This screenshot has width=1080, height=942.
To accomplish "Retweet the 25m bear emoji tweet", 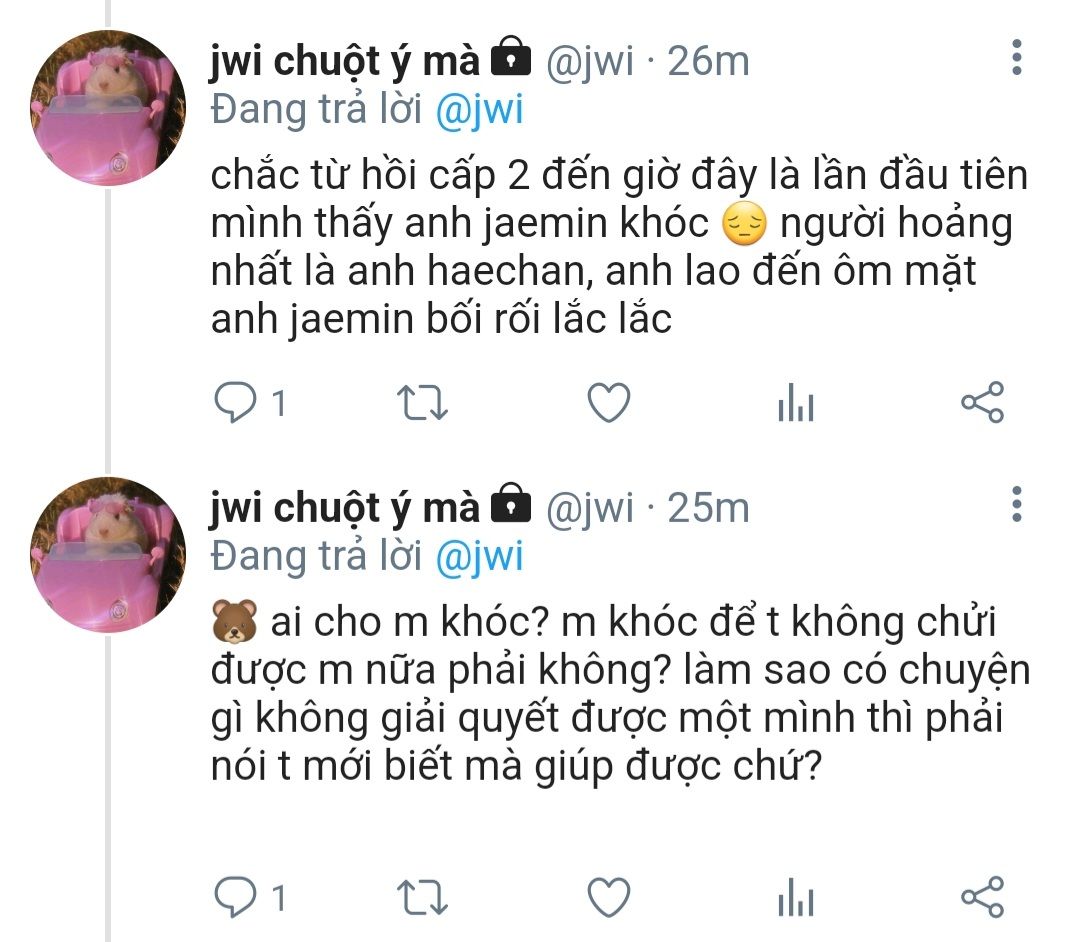I will pyautogui.click(x=422, y=898).
